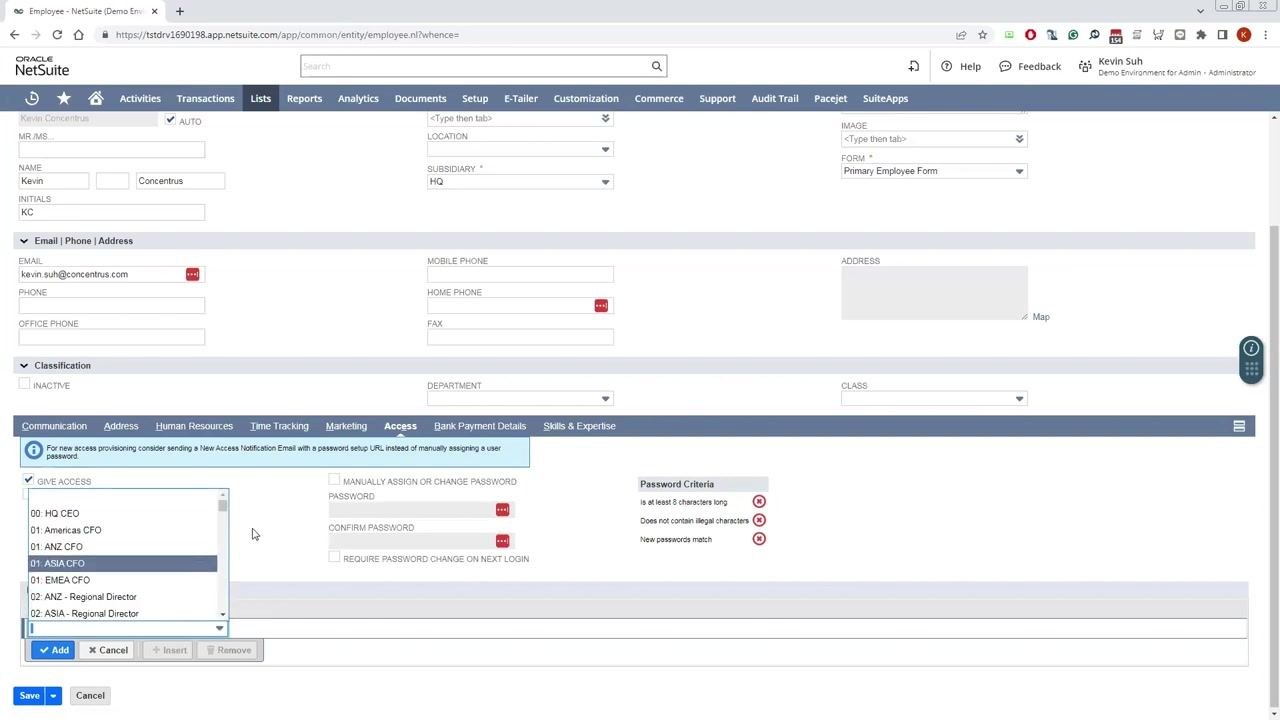
Task: Click the role list scrollbar
Action: click(x=222, y=506)
